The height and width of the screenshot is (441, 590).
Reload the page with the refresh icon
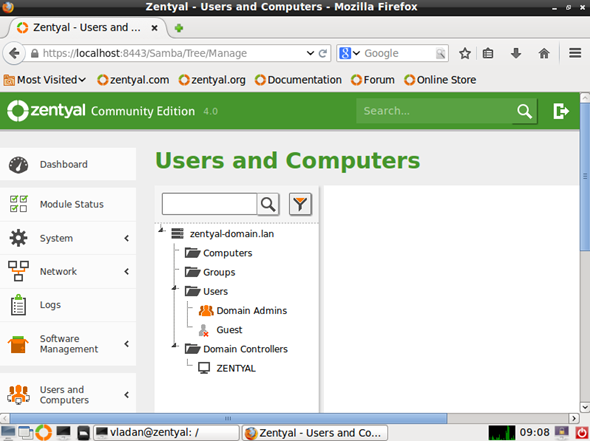coord(322,53)
